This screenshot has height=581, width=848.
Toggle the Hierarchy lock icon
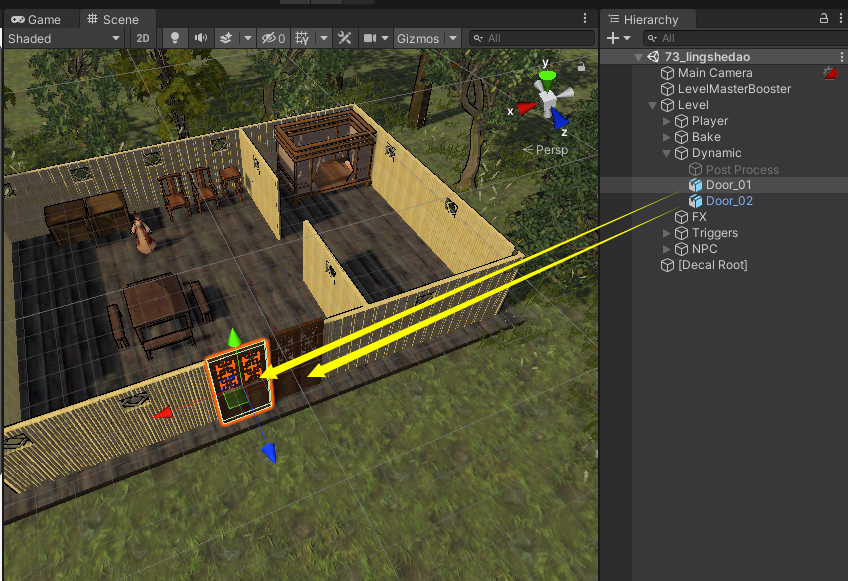point(824,18)
